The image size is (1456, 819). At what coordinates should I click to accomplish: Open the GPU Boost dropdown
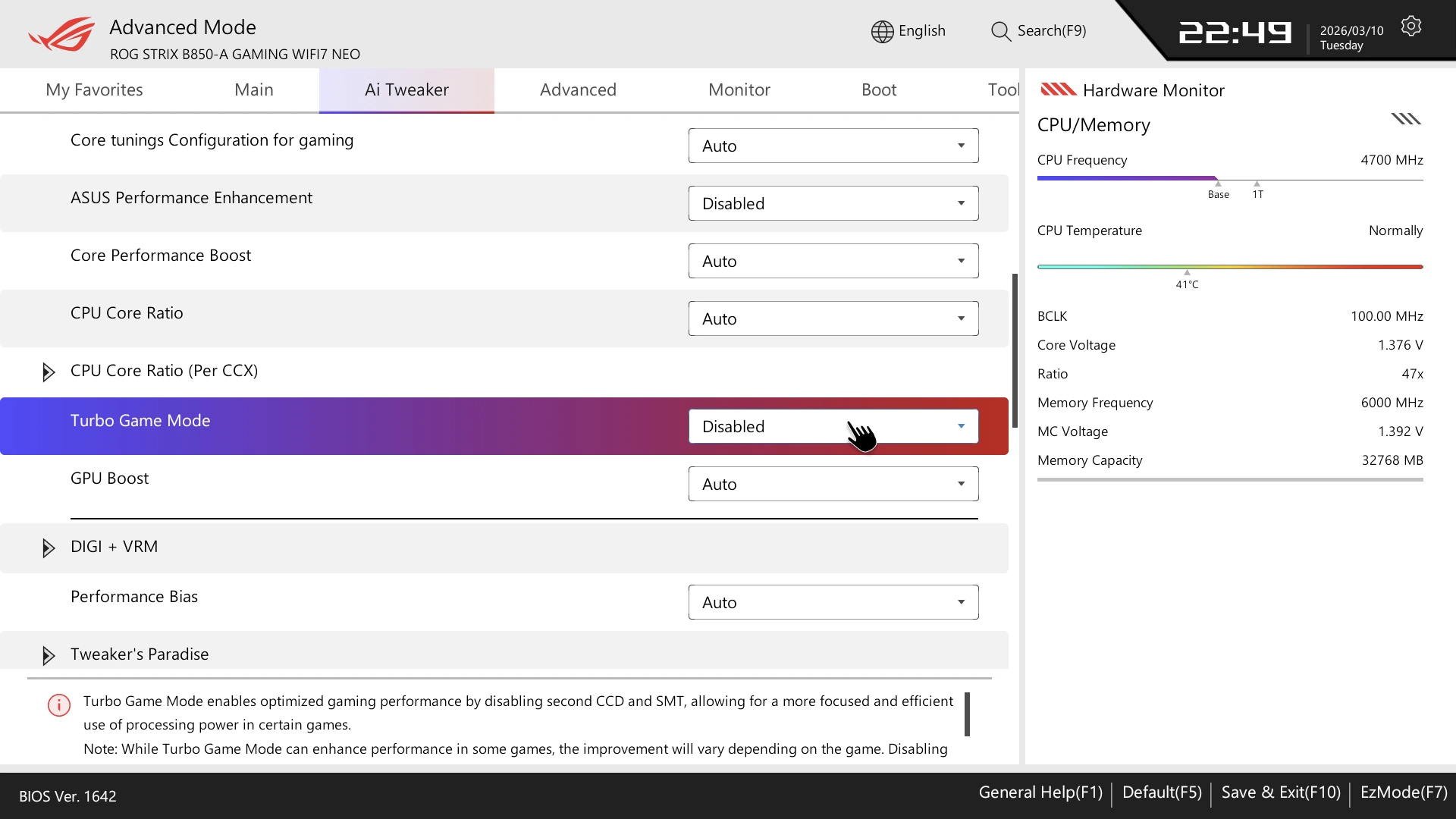(833, 484)
